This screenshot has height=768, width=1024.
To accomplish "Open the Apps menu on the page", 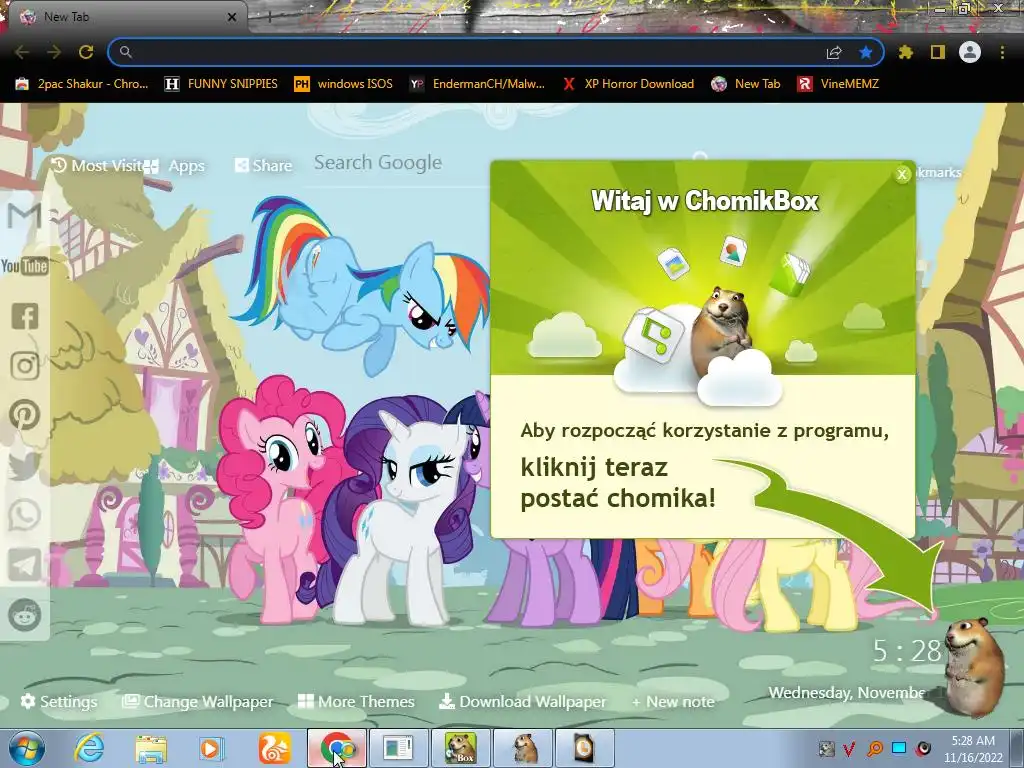I will [174, 166].
